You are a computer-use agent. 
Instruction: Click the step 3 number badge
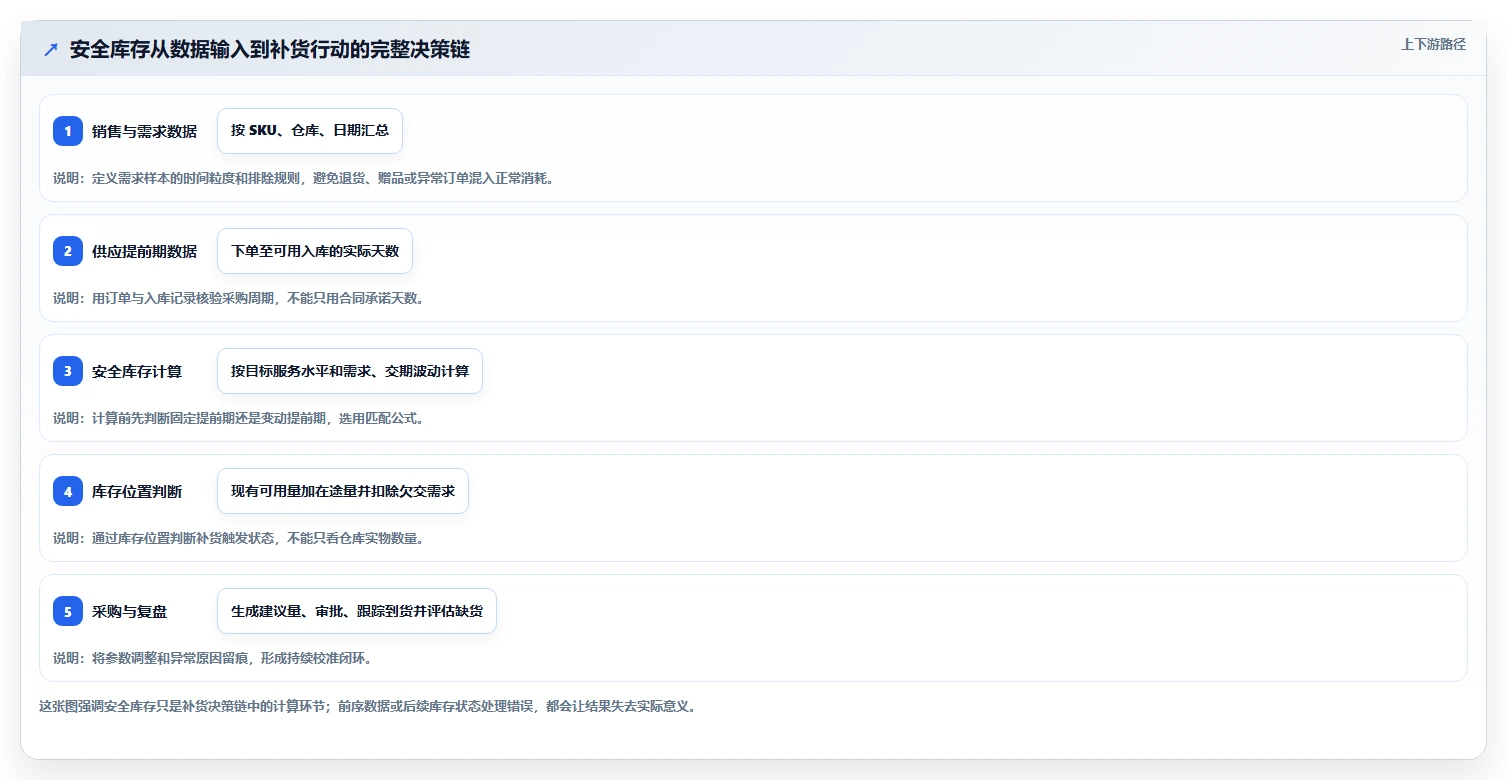(x=68, y=371)
